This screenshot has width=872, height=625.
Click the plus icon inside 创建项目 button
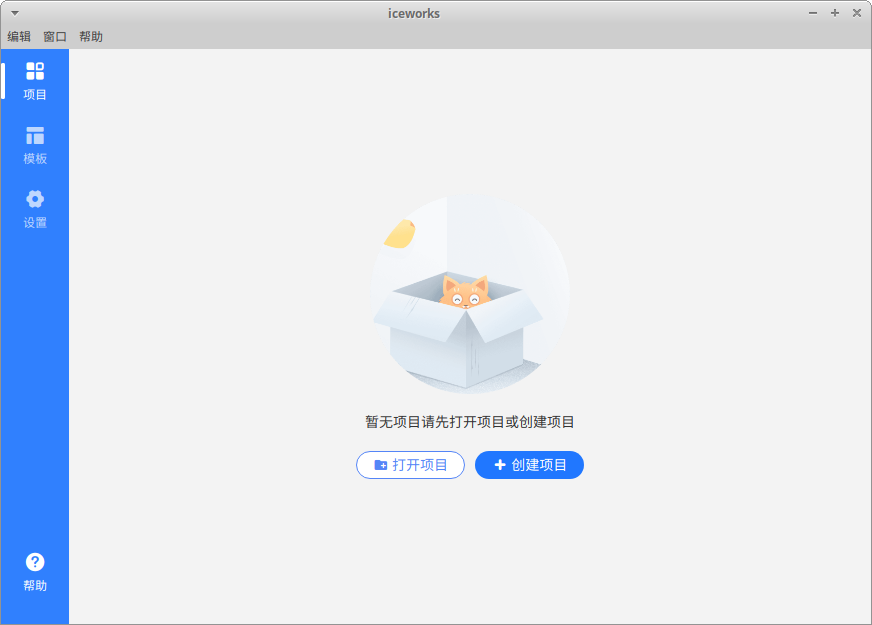point(500,464)
